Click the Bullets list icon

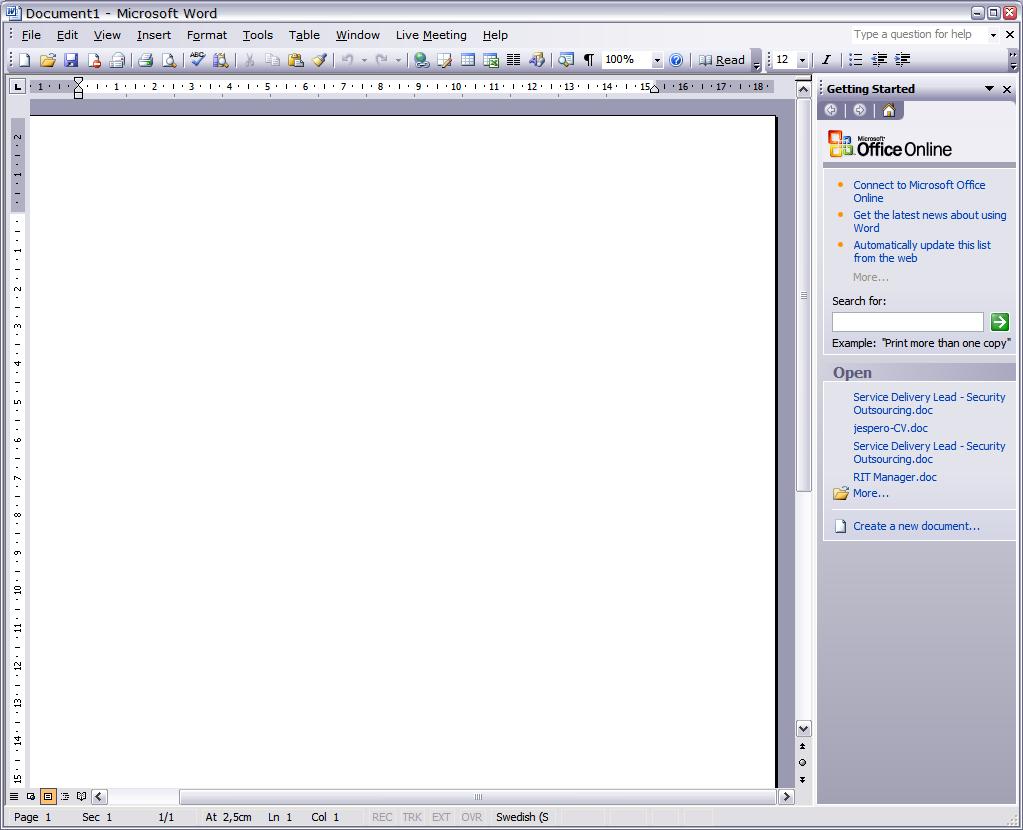tap(855, 60)
